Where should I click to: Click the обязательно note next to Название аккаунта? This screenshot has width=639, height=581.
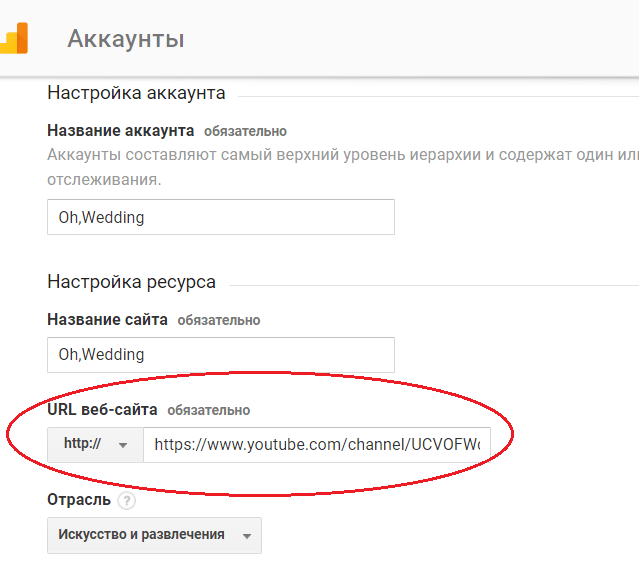click(245, 132)
